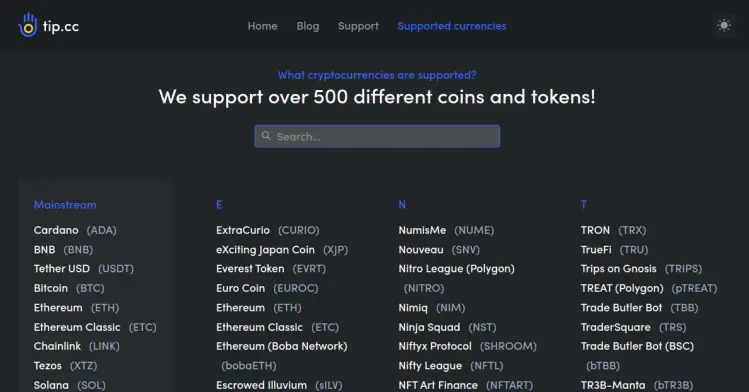Viewport: 749px width, 392px height.
Task: Select Ethereum Classic in E column
Action: [278, 327]
